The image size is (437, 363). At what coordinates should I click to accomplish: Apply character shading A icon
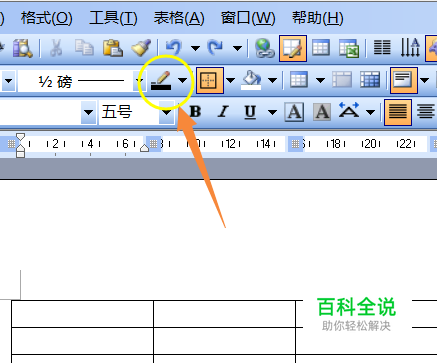coord(322,112)
